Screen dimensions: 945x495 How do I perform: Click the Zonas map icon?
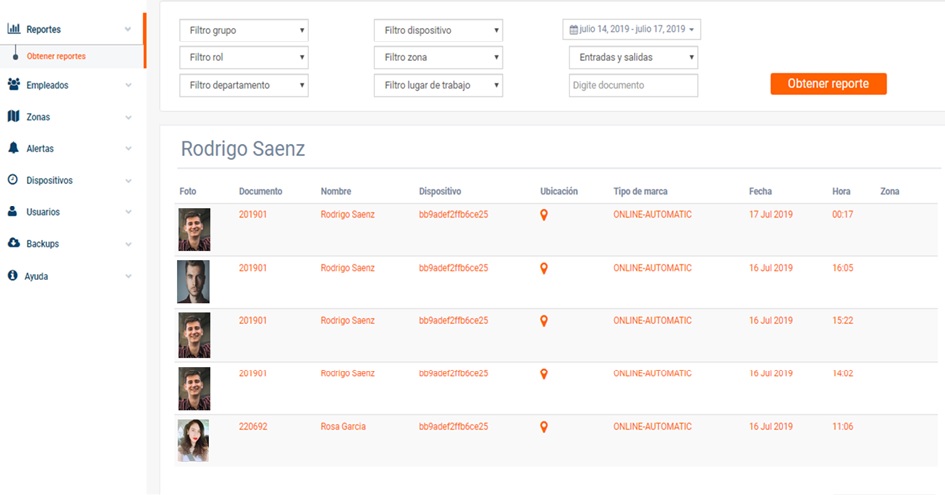click(14, 117)
